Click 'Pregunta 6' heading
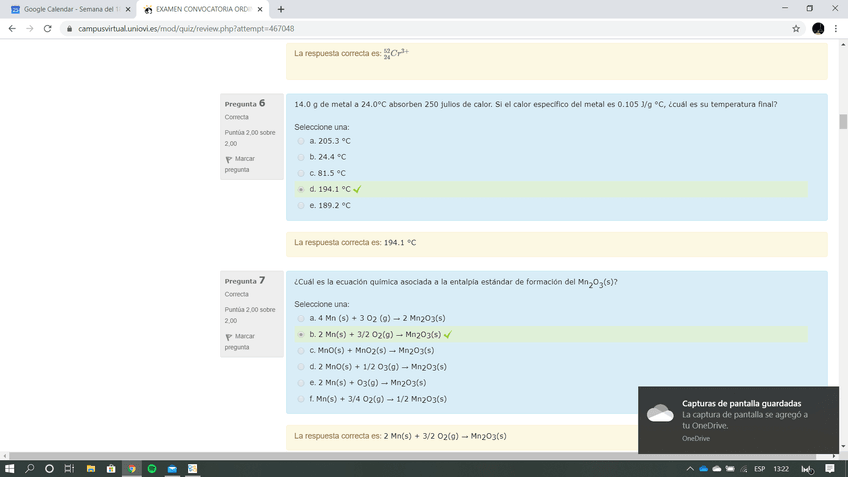848x477 pixels. pos(245,103)
